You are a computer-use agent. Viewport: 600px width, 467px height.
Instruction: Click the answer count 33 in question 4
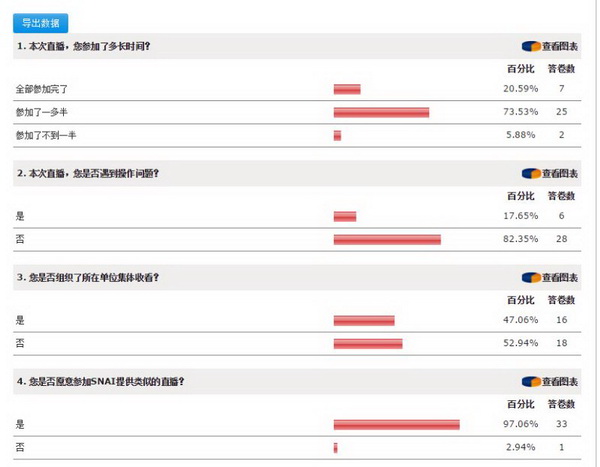click(562, 424)
